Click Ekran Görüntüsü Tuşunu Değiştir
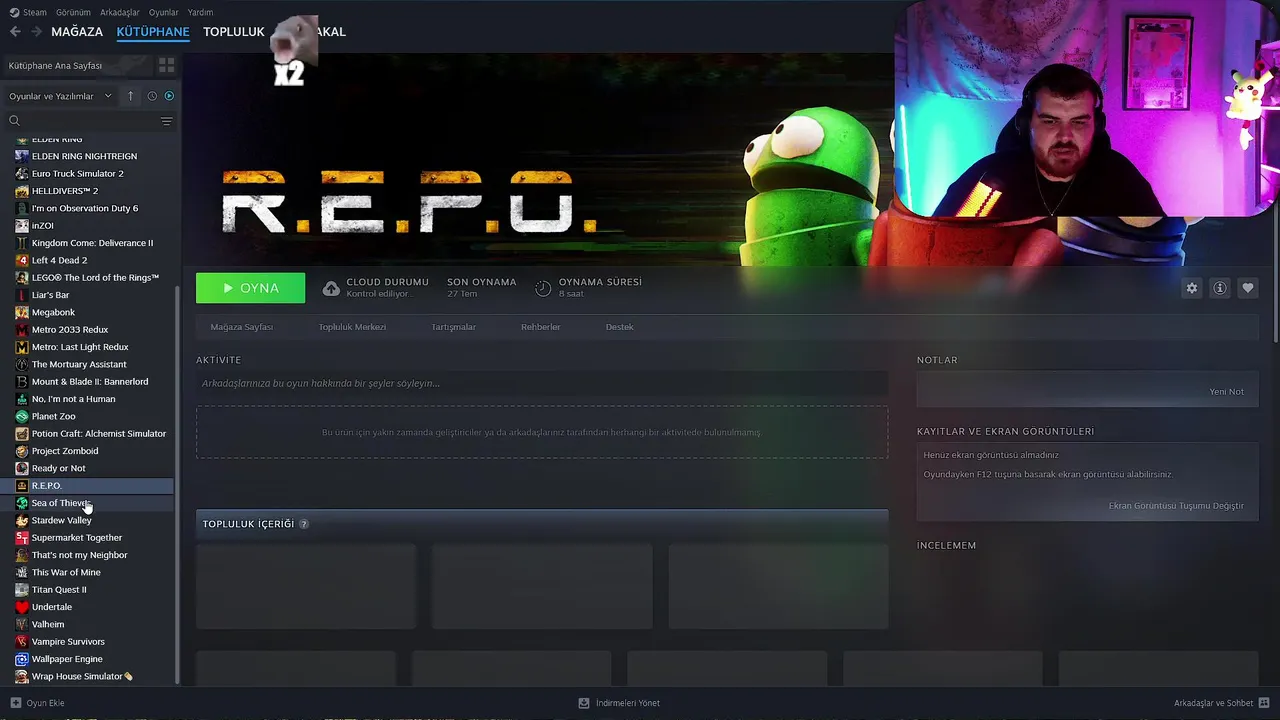 click(1176, 506)
